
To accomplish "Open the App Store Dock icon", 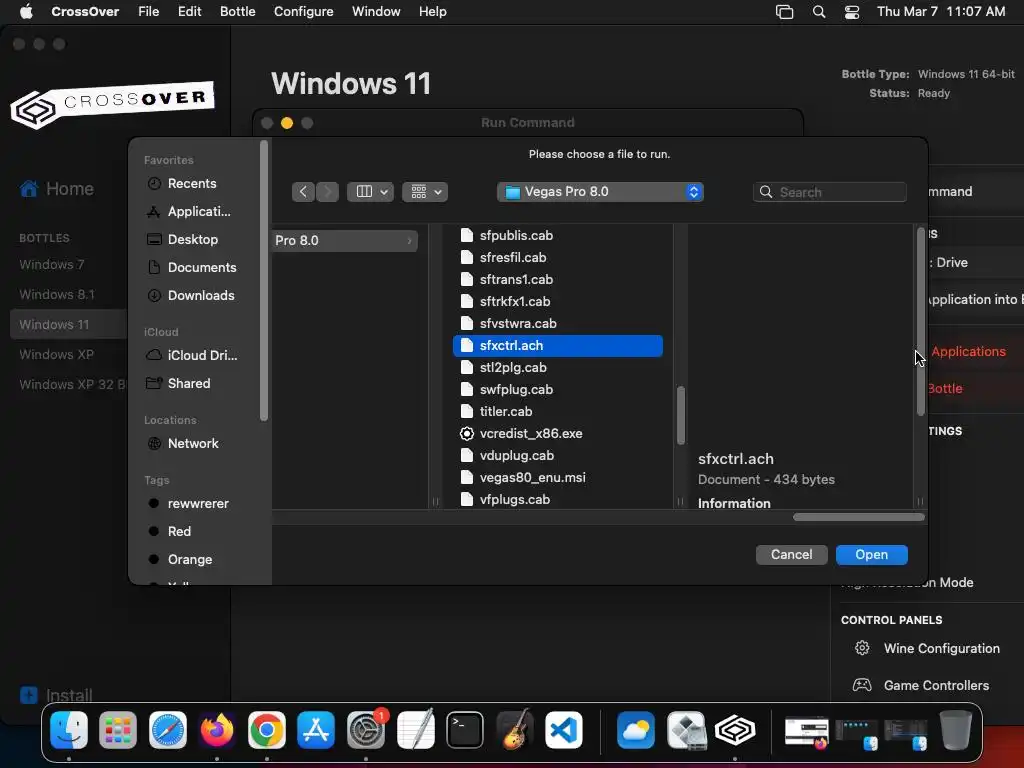I will [316, 729].
